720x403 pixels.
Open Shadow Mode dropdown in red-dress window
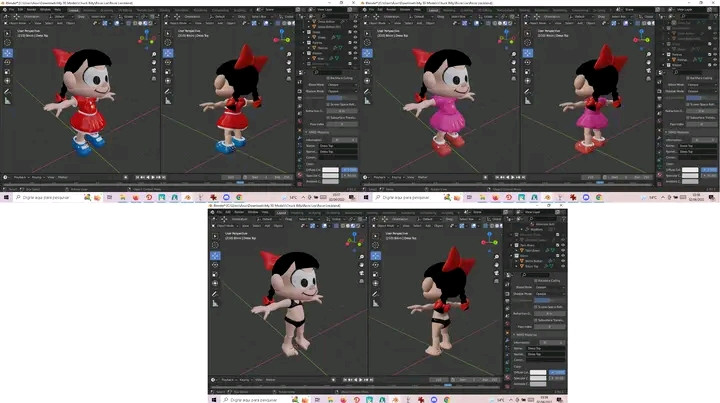342,91
